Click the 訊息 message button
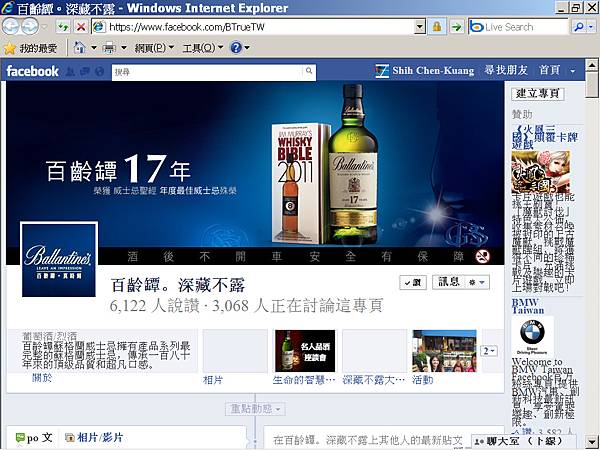 pos(448,282)
